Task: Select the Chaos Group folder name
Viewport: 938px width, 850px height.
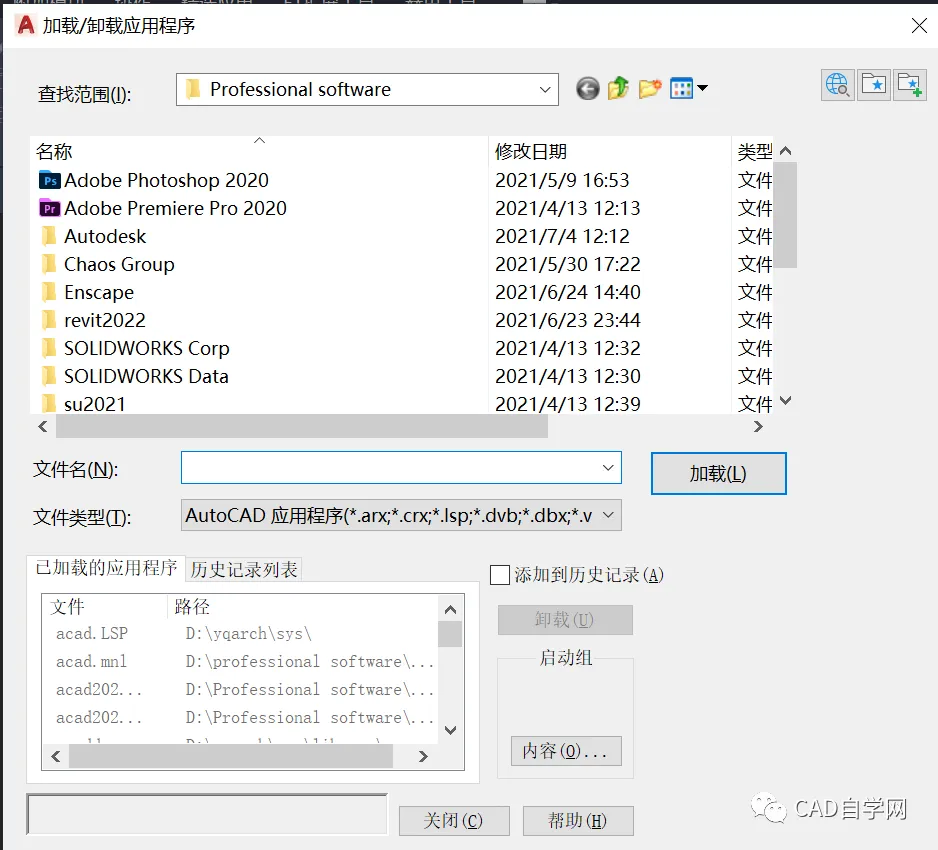Action: click(119, 264)
